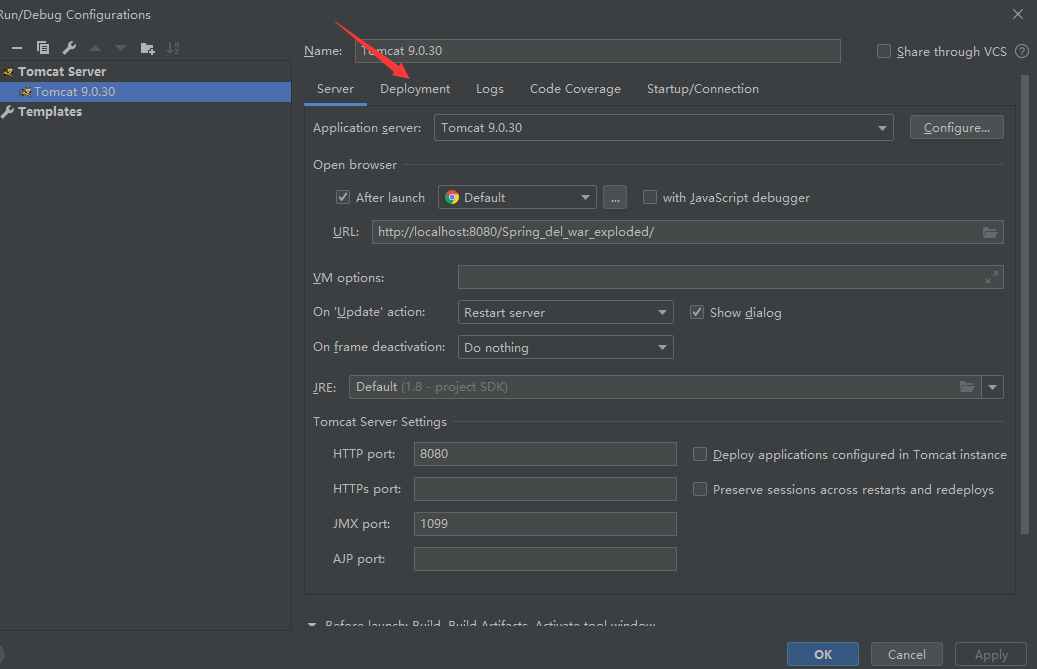
Task: Click the folder icon in URL field
Action: 989,232
